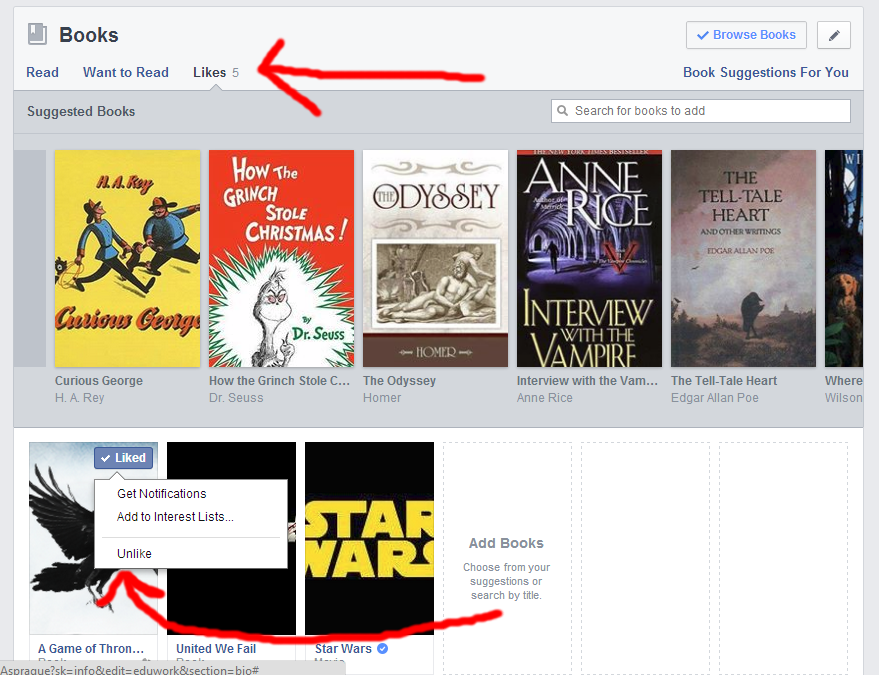Select Unlike from the menu
This screenshot has width=879, height=675.
pyautogui.click(x=134, y=553)
